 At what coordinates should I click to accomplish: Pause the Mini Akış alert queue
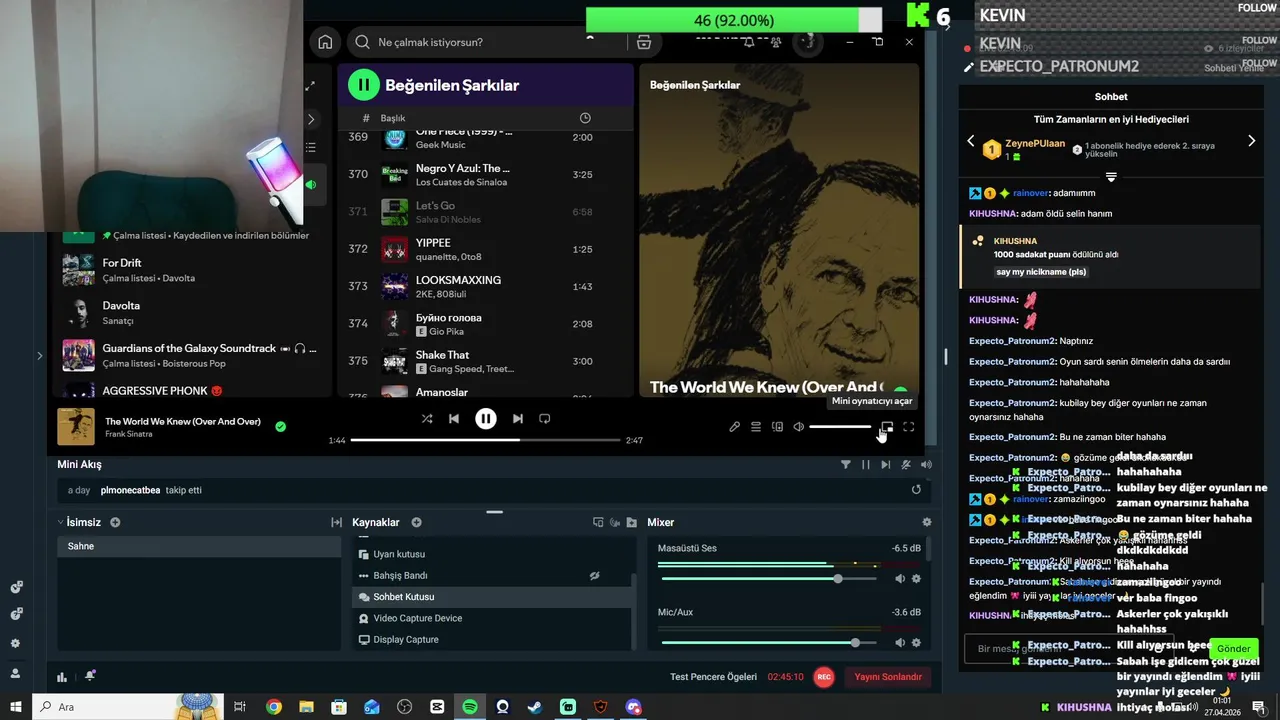(866, 464)
